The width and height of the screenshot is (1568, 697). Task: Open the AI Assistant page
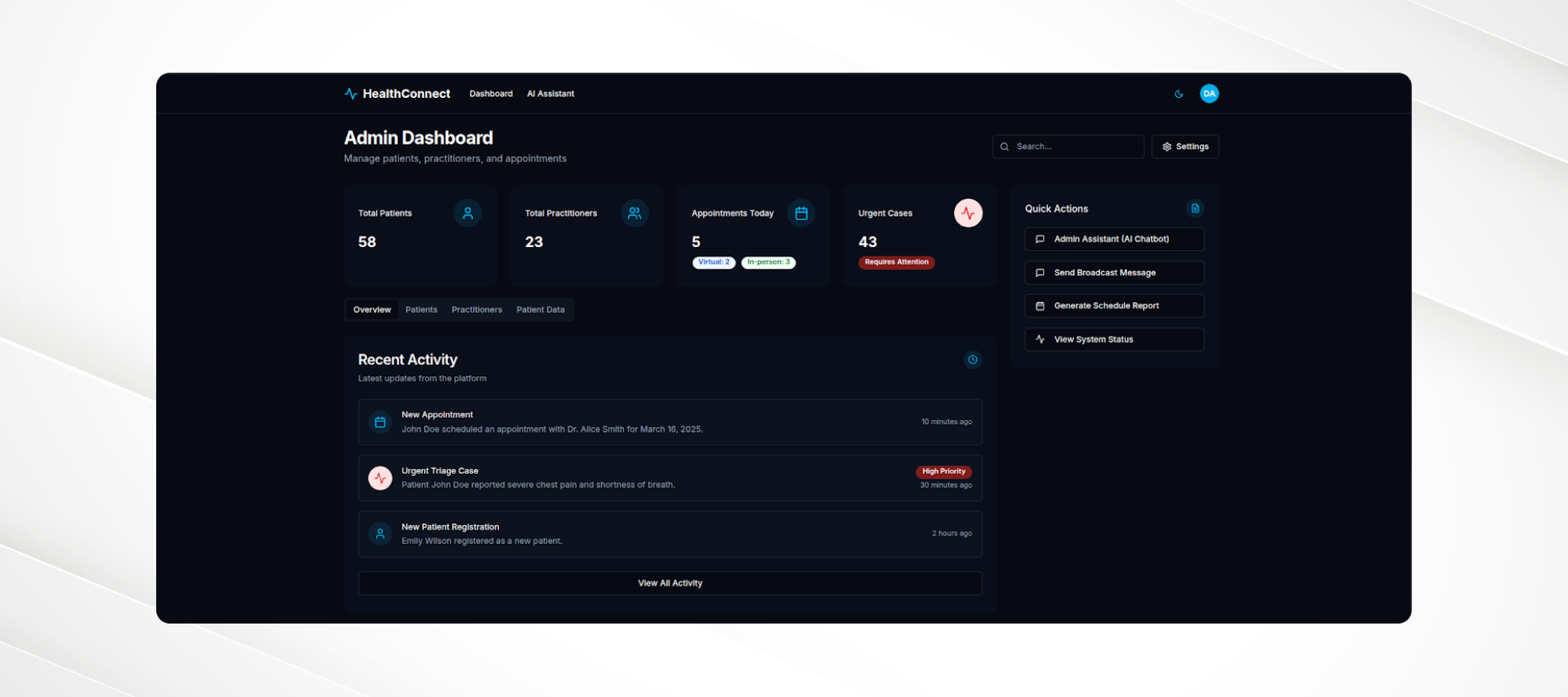click(x=550, y=93)
